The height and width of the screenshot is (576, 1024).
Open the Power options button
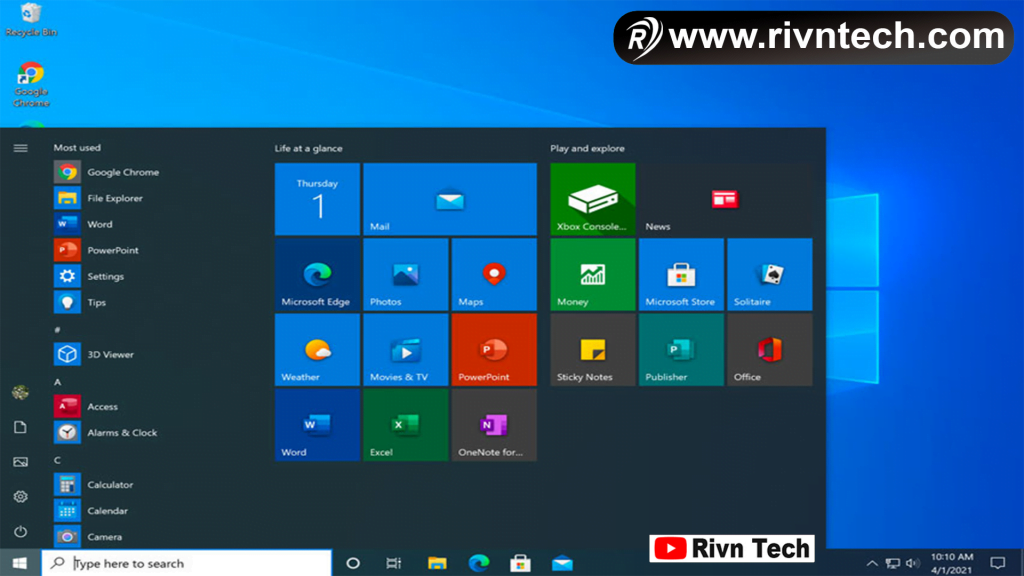tap(20, 532)
